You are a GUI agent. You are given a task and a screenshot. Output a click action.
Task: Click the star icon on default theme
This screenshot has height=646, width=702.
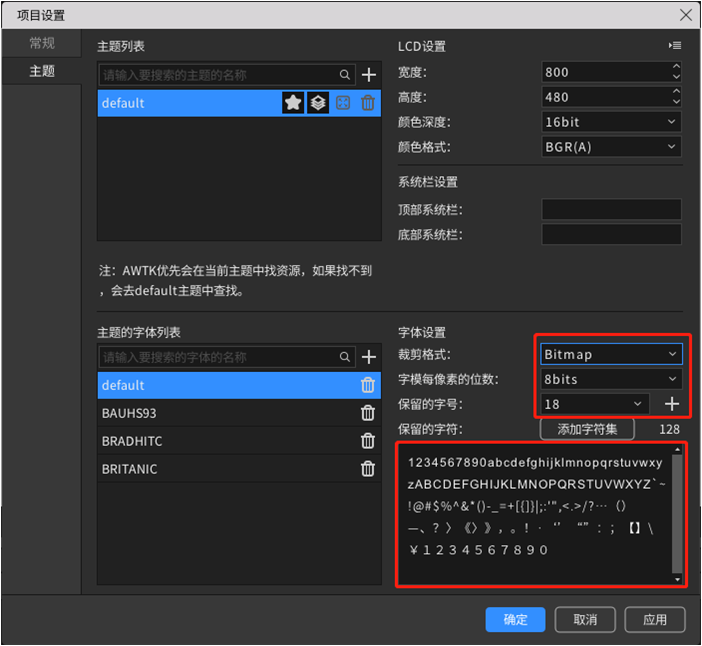[293, 103]
